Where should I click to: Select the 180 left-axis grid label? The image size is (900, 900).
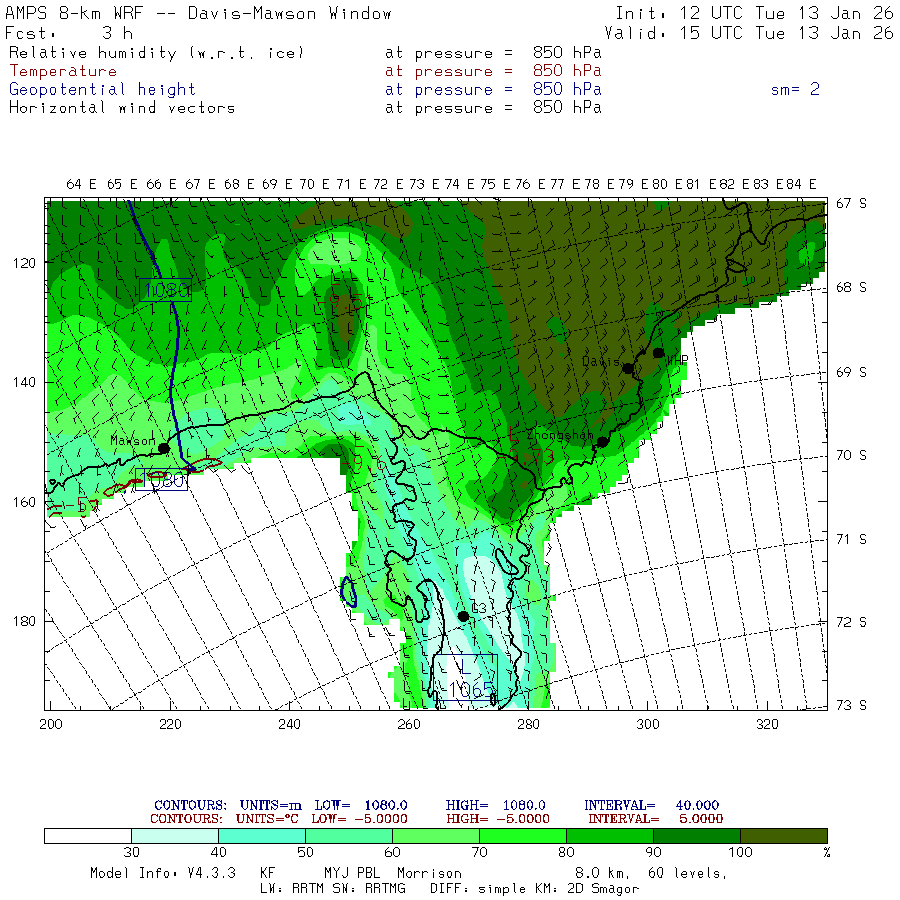coord(24,621)
